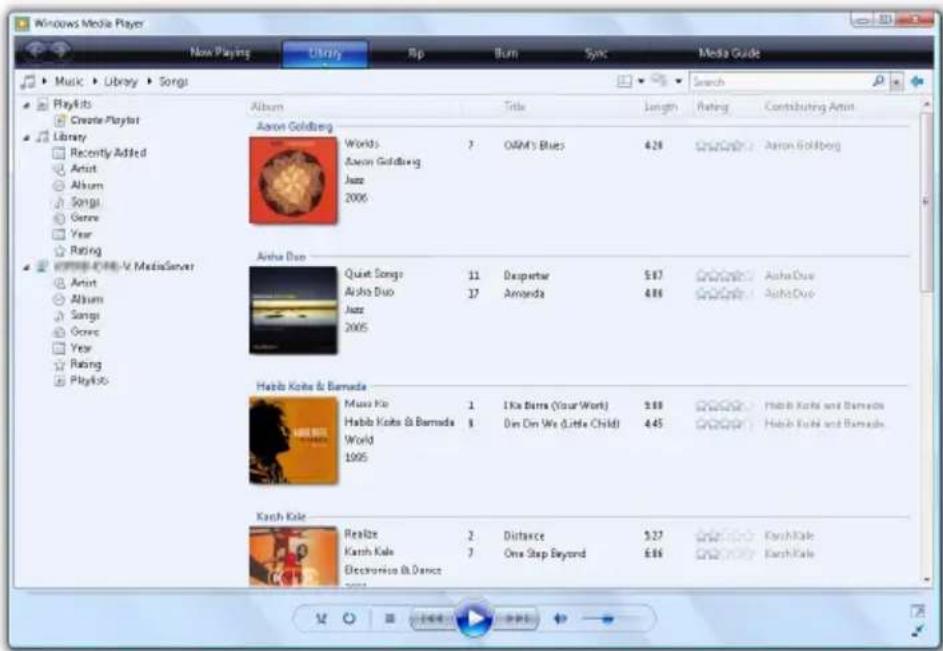Collapse the V MediaServer tree node
The width and height of the screenshot is (943, 651).
(26, 267)
